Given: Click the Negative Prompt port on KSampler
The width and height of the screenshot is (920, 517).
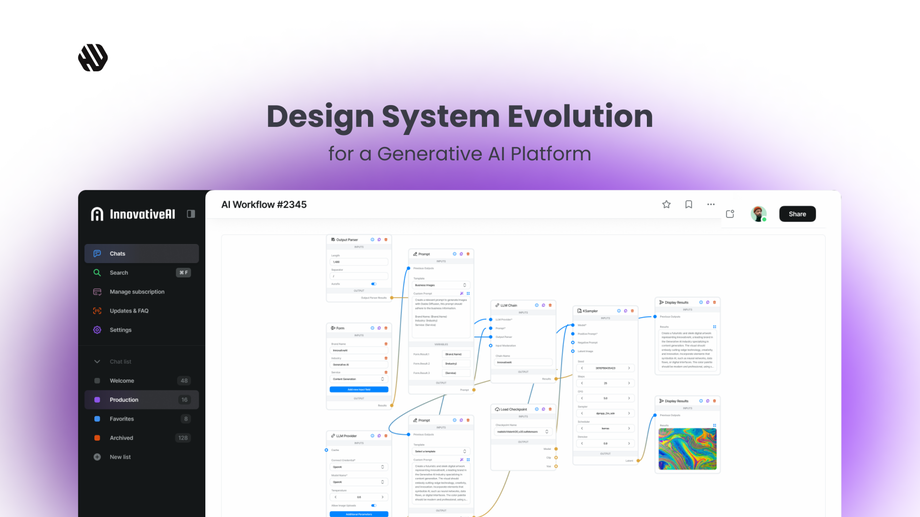Looking at the screenshot, I should coord(573,343).
